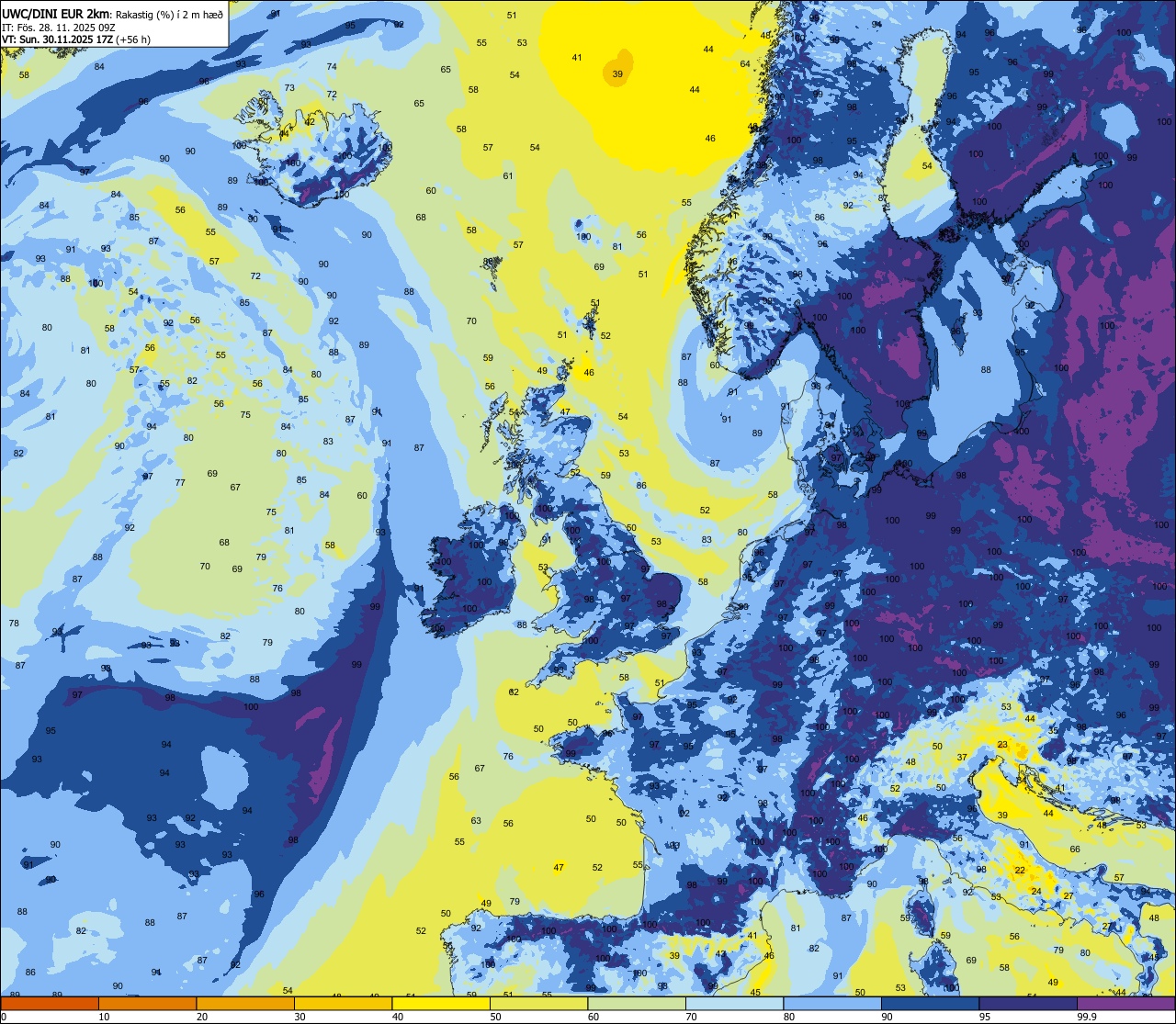
Task: Click the 40–50 bright yellow legend swatch
Action: (441, 1003)
